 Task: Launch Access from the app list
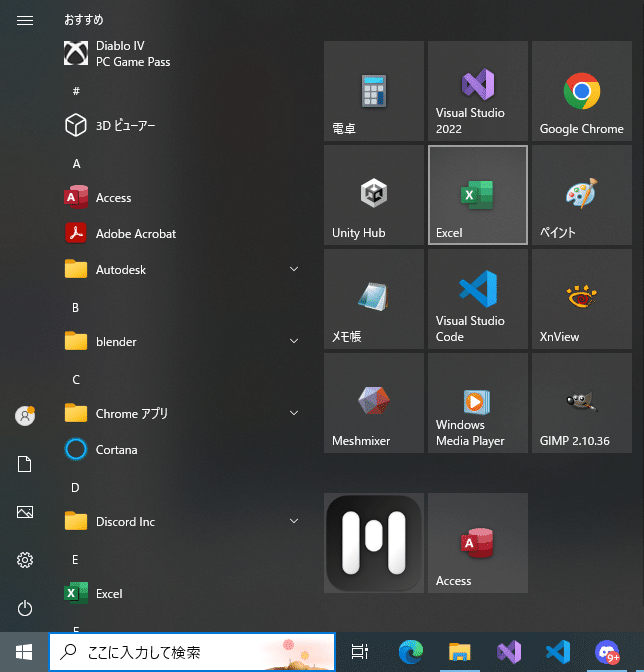click(x=182, y=198)
